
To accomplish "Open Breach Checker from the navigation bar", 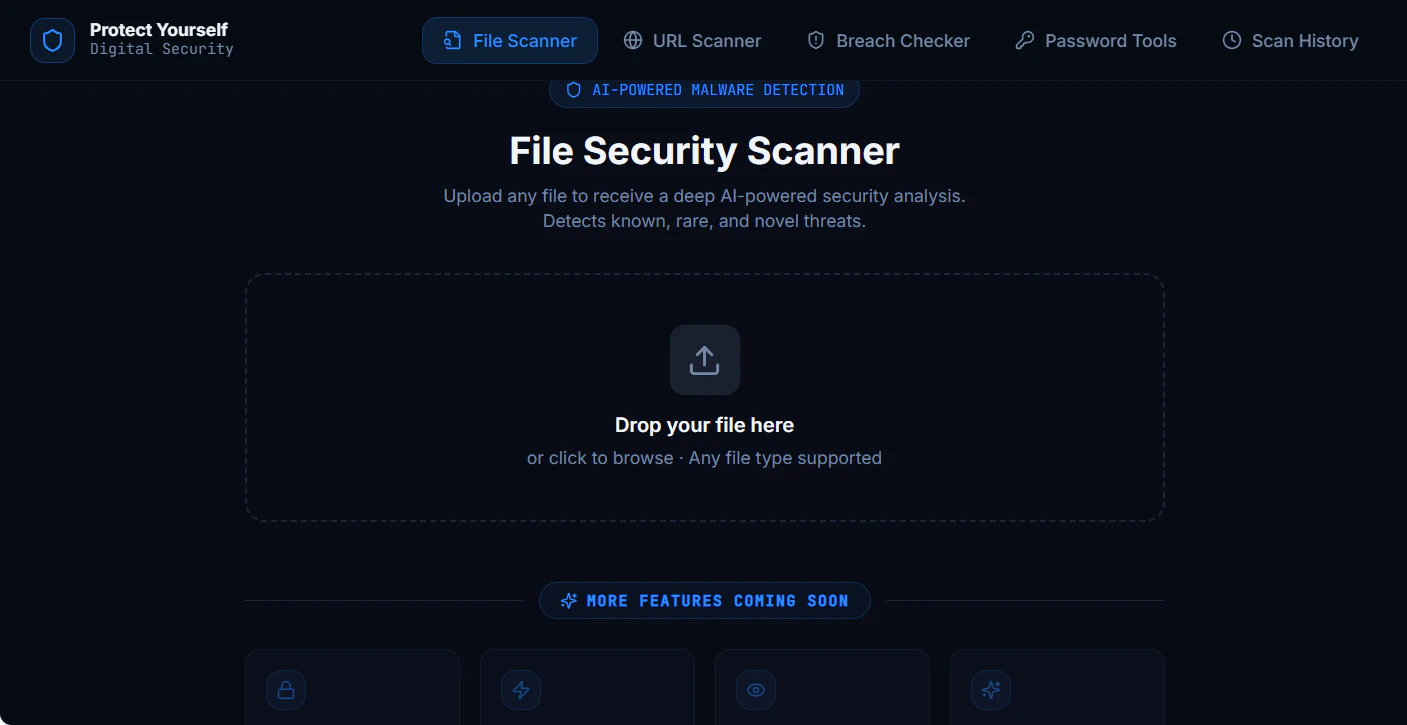I will [x=888, y=40].
